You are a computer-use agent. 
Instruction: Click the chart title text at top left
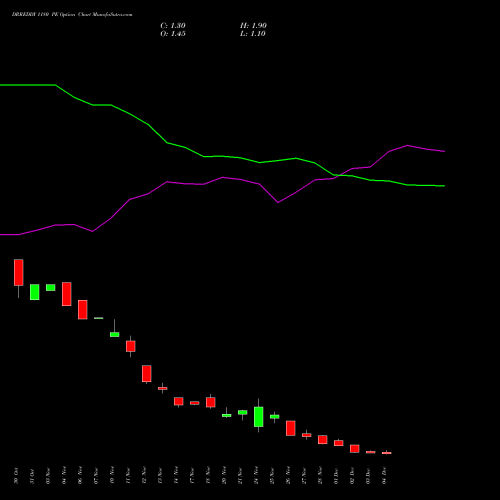(x=72, y=15)
